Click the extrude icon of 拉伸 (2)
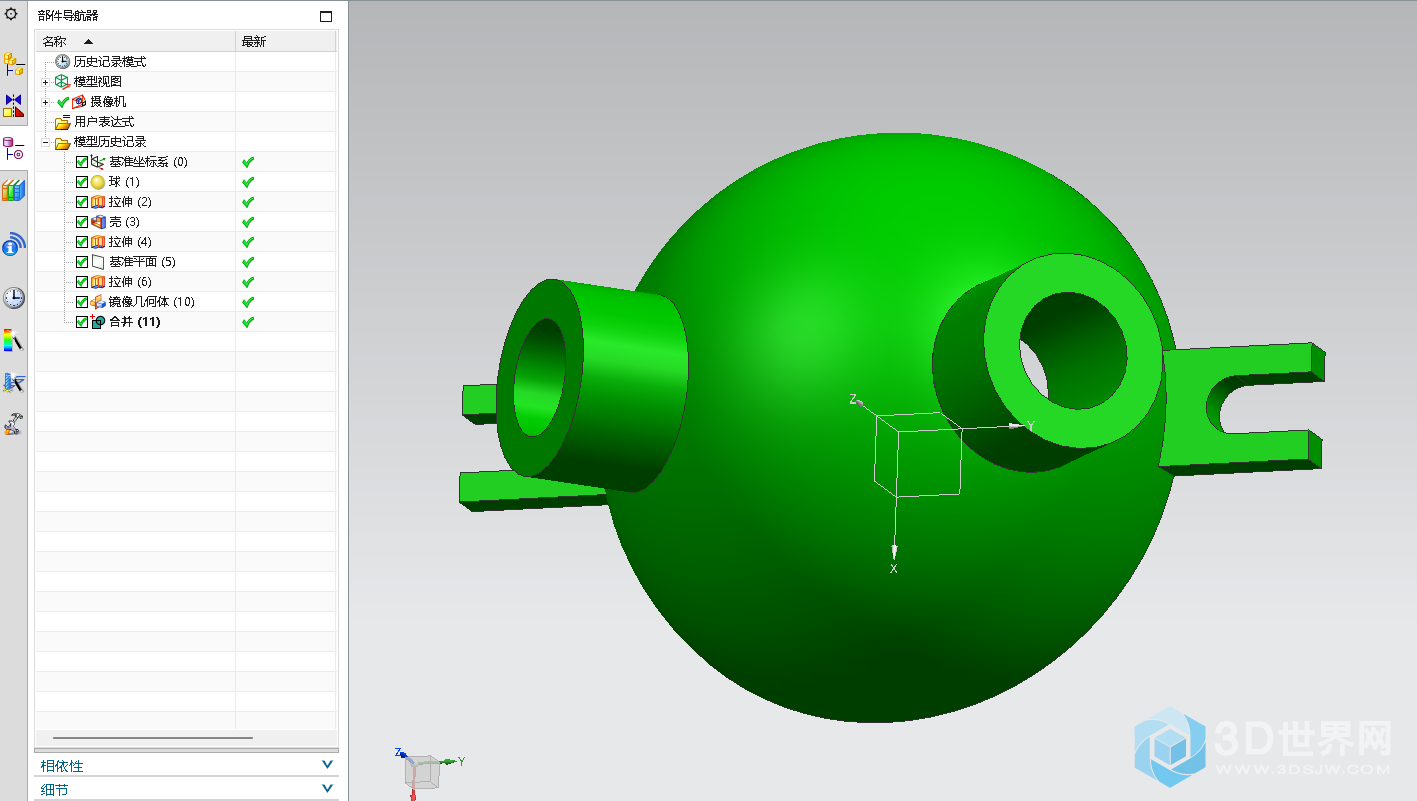Viewport: 1417px width, 801px height. pos(98,202)
